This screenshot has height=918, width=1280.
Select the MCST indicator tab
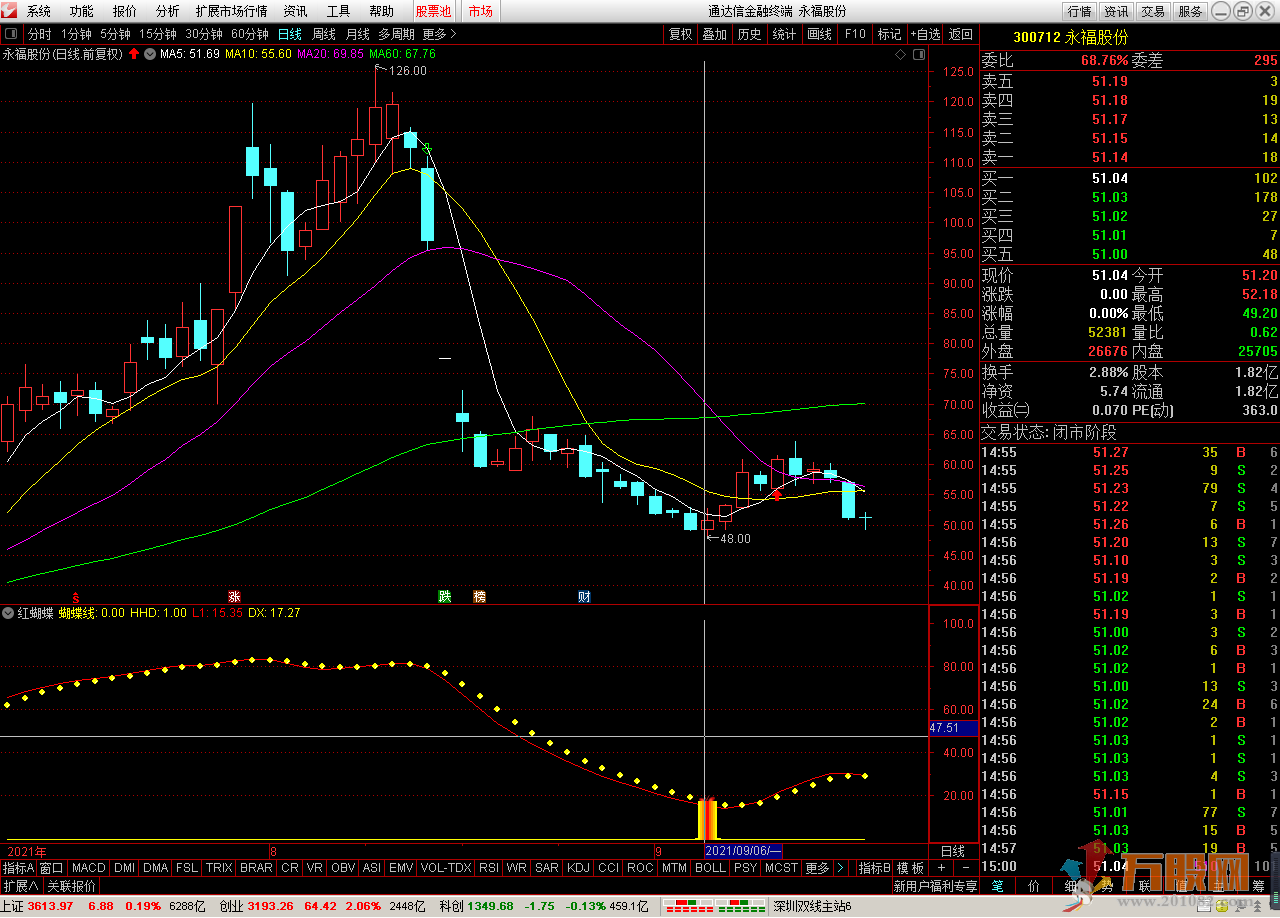[781, 868]
